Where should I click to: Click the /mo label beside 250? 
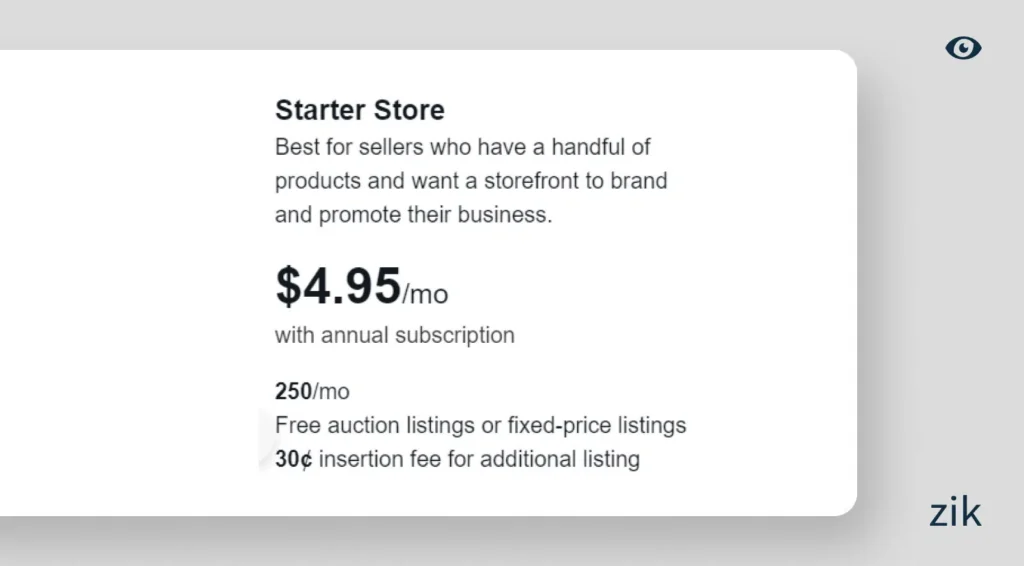click(x=331, y=391)
